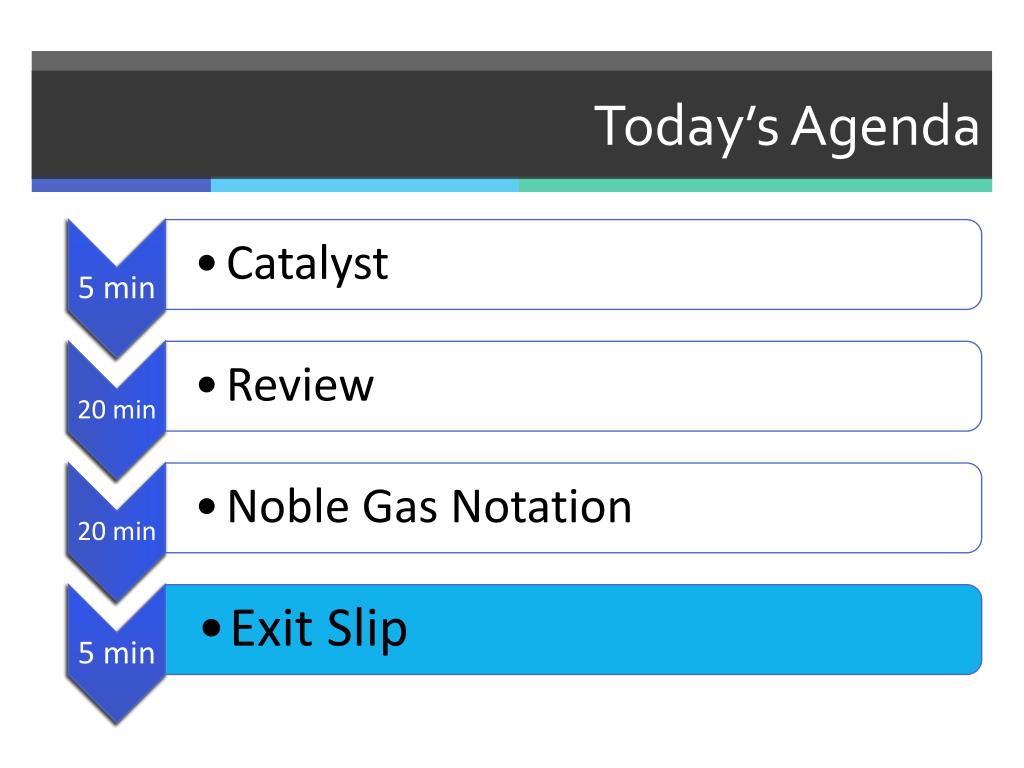
Task: Pick the light blue accent bar segment
Action: [364, 185]
